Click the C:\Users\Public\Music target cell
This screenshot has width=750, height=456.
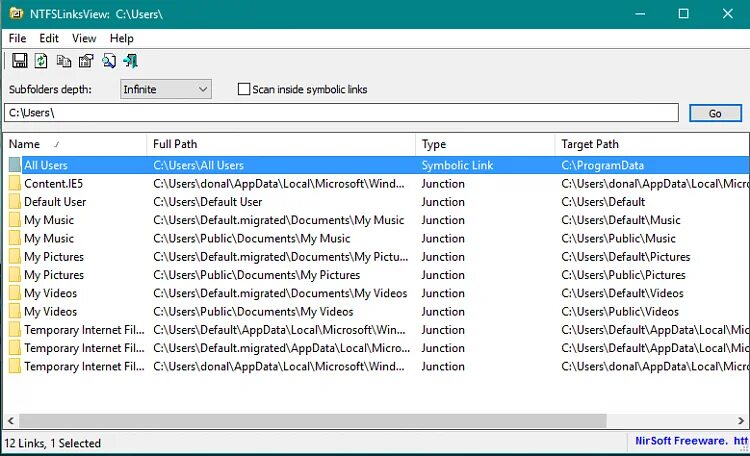pos(618,238)
